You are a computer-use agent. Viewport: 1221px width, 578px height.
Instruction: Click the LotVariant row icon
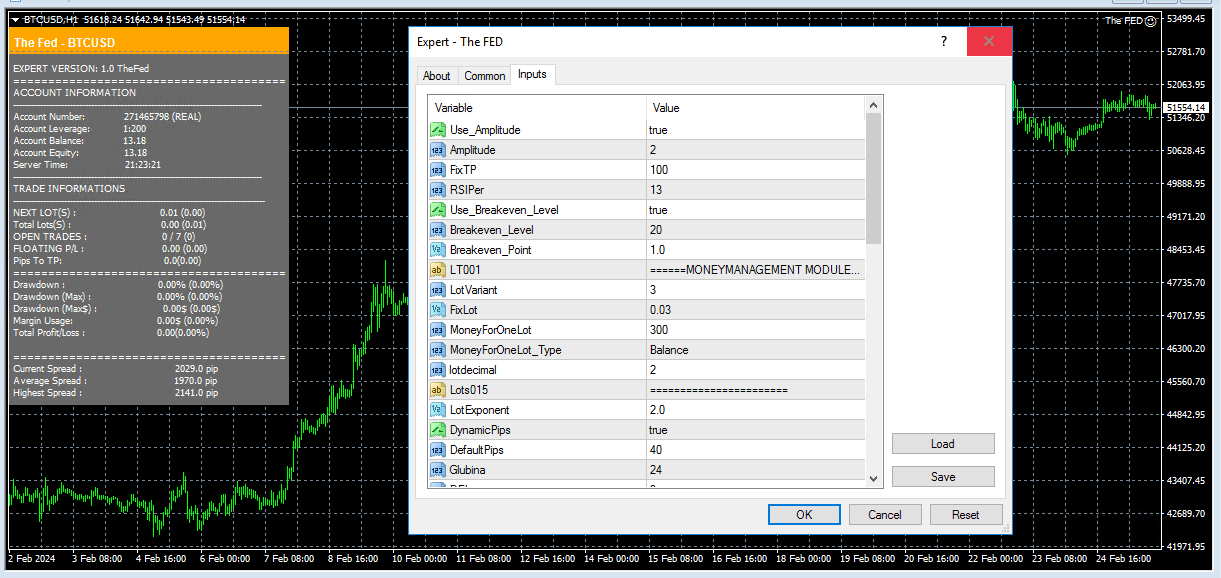pos(437,290)
